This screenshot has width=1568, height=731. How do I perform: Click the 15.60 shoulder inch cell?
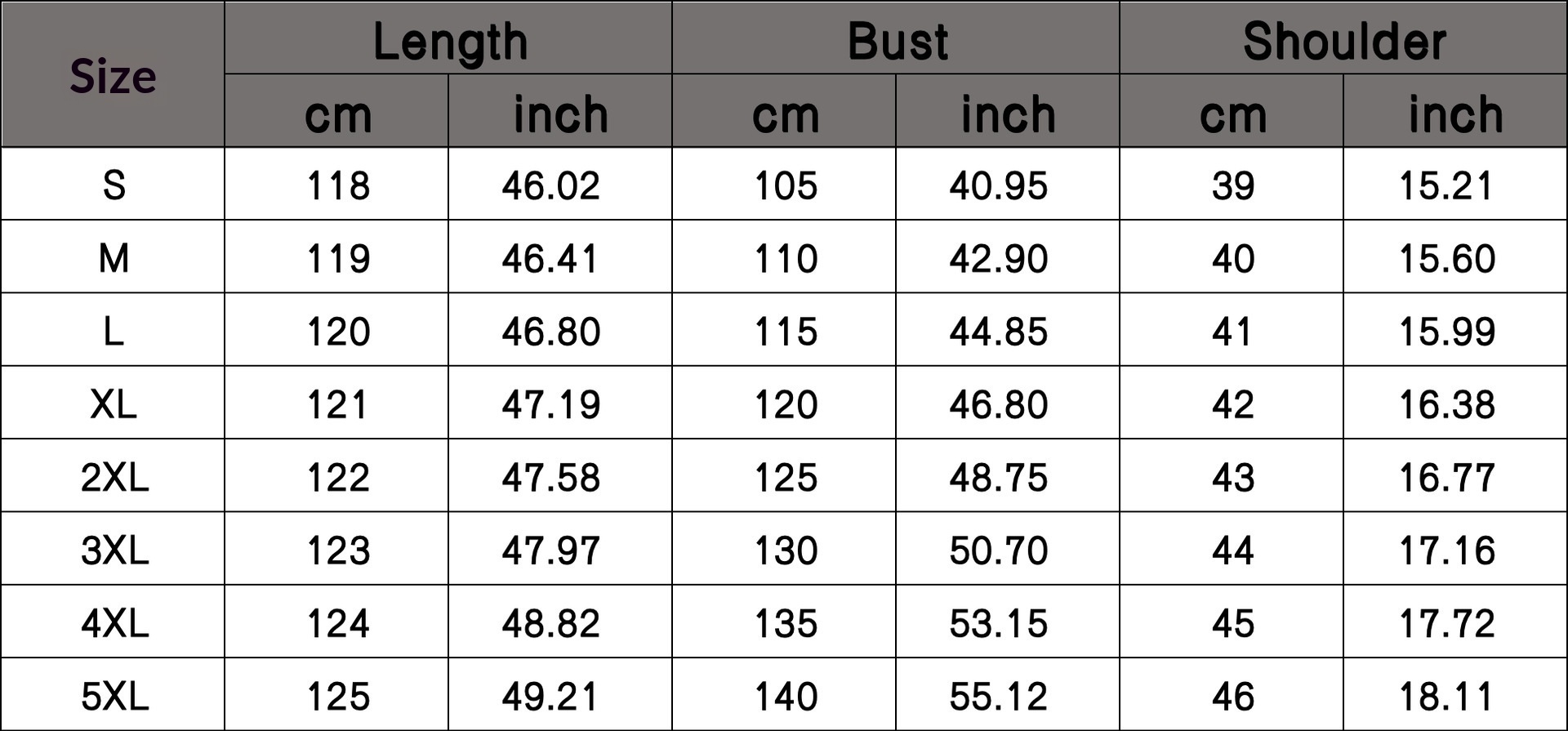pyautogui.click(x=1446, y=259)
